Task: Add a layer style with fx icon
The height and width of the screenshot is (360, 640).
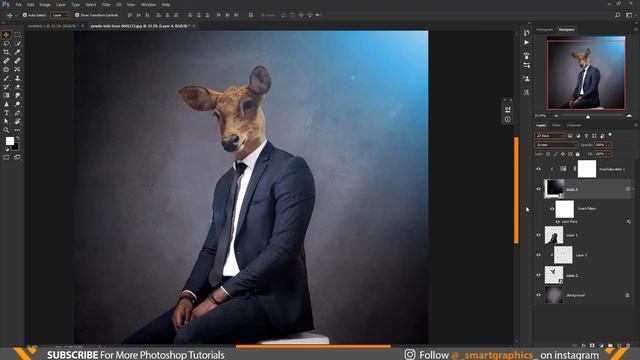Action: pos(583,345)
